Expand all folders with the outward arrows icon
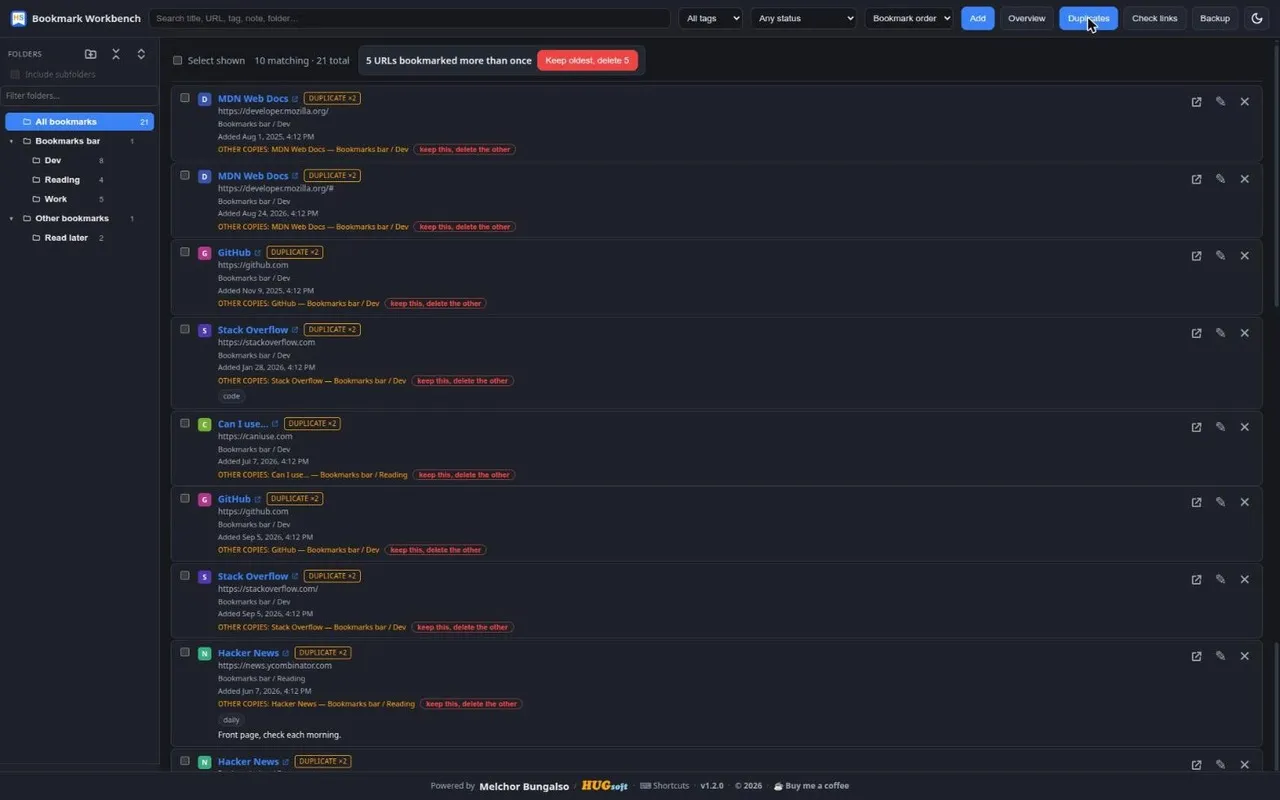Screen dimensions: 1280x800 point(141,54)
